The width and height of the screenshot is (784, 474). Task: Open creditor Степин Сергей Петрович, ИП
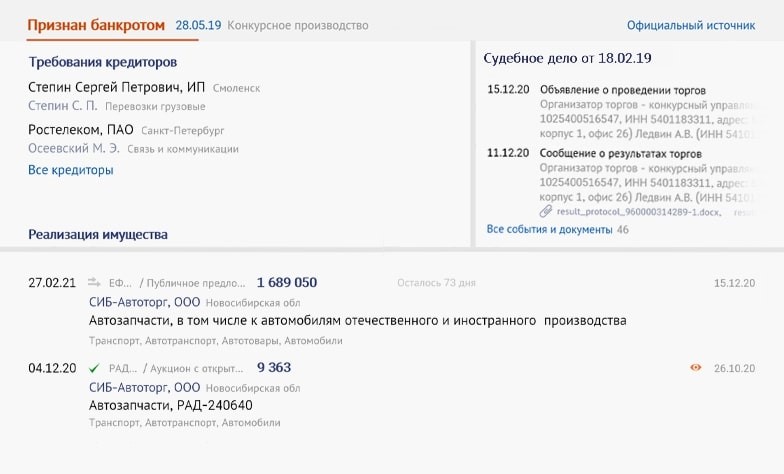click(x=116, y=88)
